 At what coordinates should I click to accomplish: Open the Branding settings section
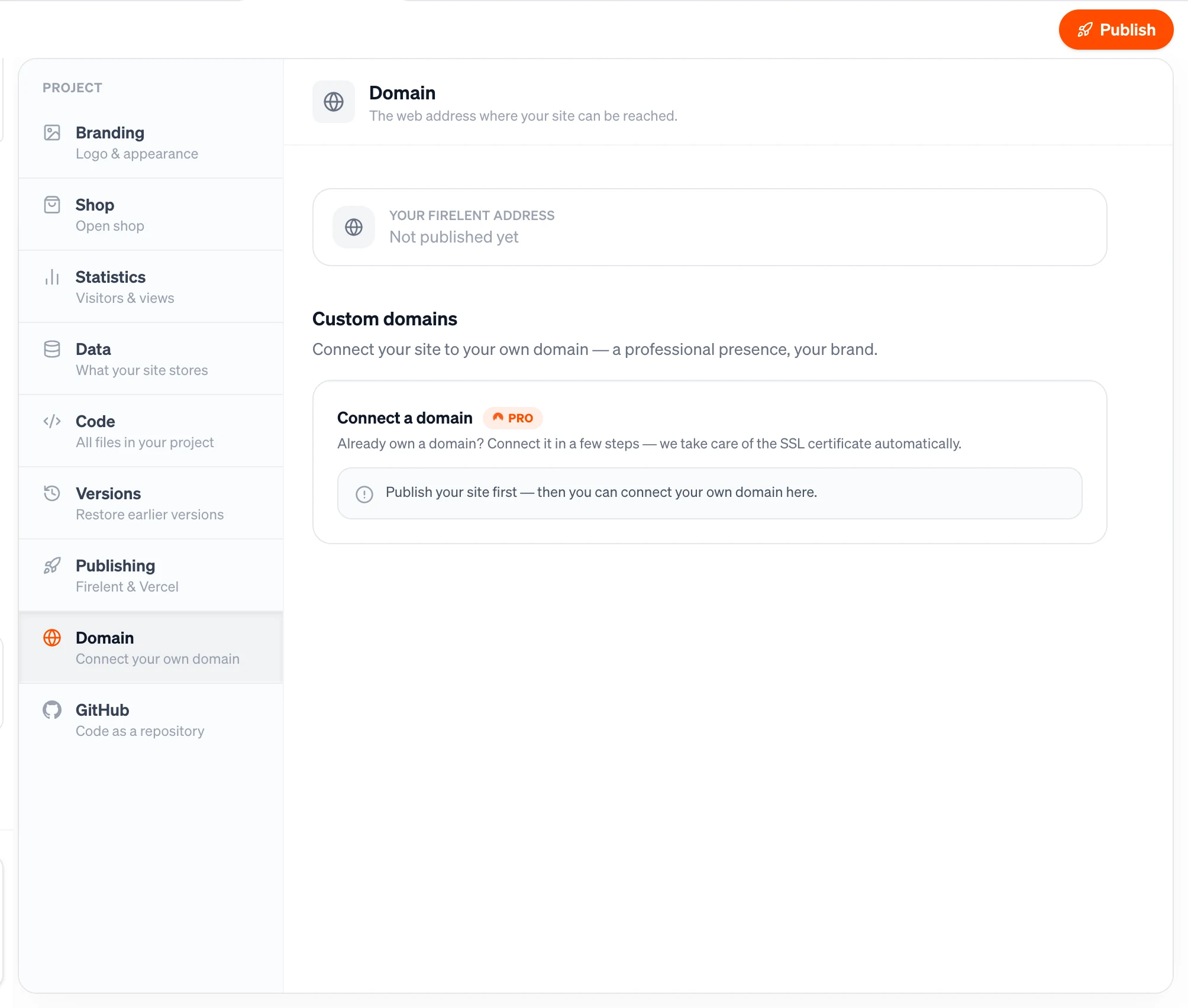pos(151,143)
